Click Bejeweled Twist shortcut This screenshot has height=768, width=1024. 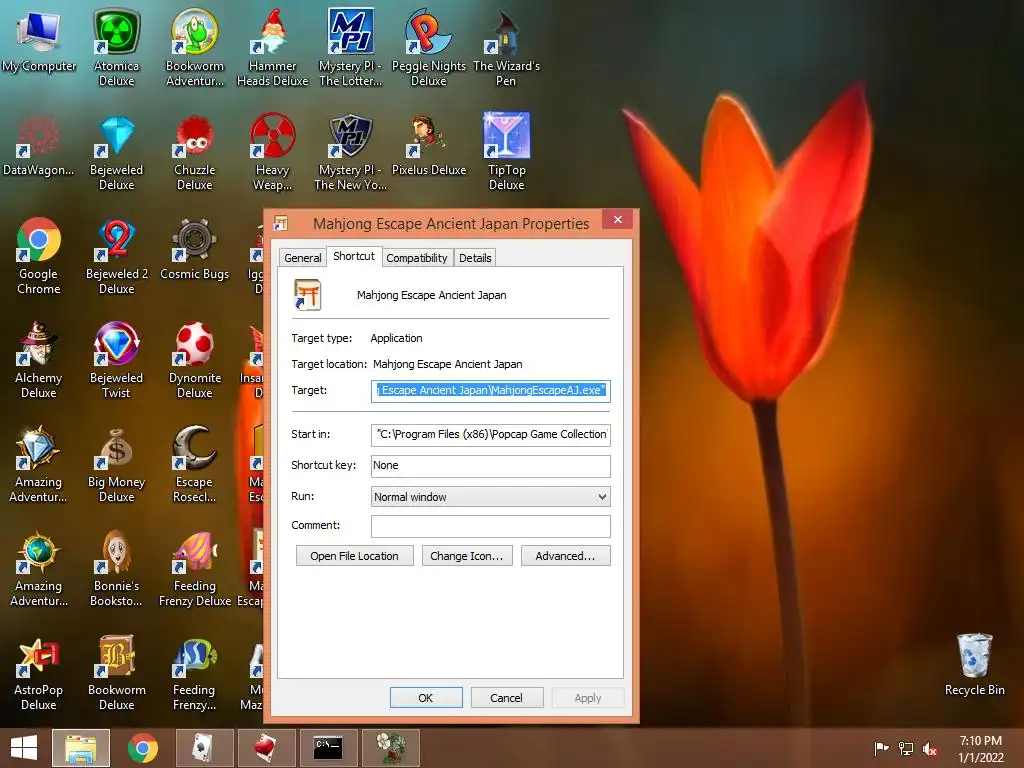[116, 360]
